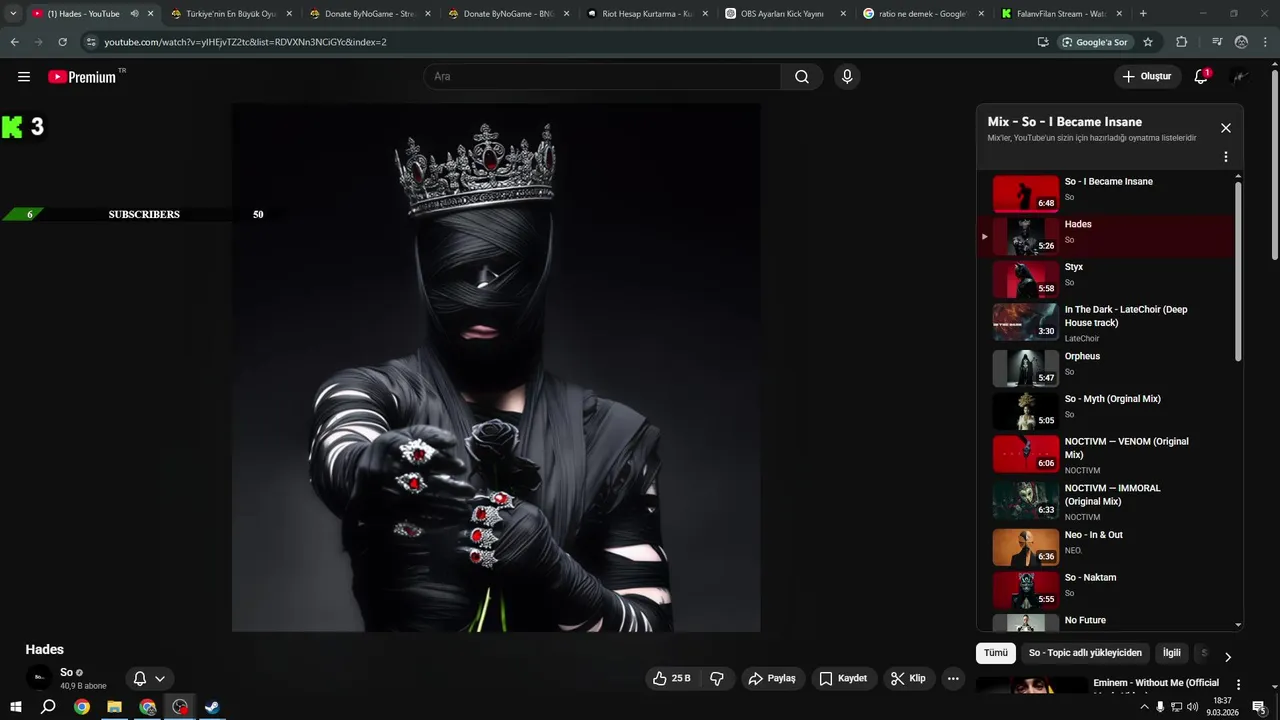The height and width of the screenshot is (720, 1280).
Task: Switch to Riot Hesap Kurtarma tab
Action: [x=647, y=14]
